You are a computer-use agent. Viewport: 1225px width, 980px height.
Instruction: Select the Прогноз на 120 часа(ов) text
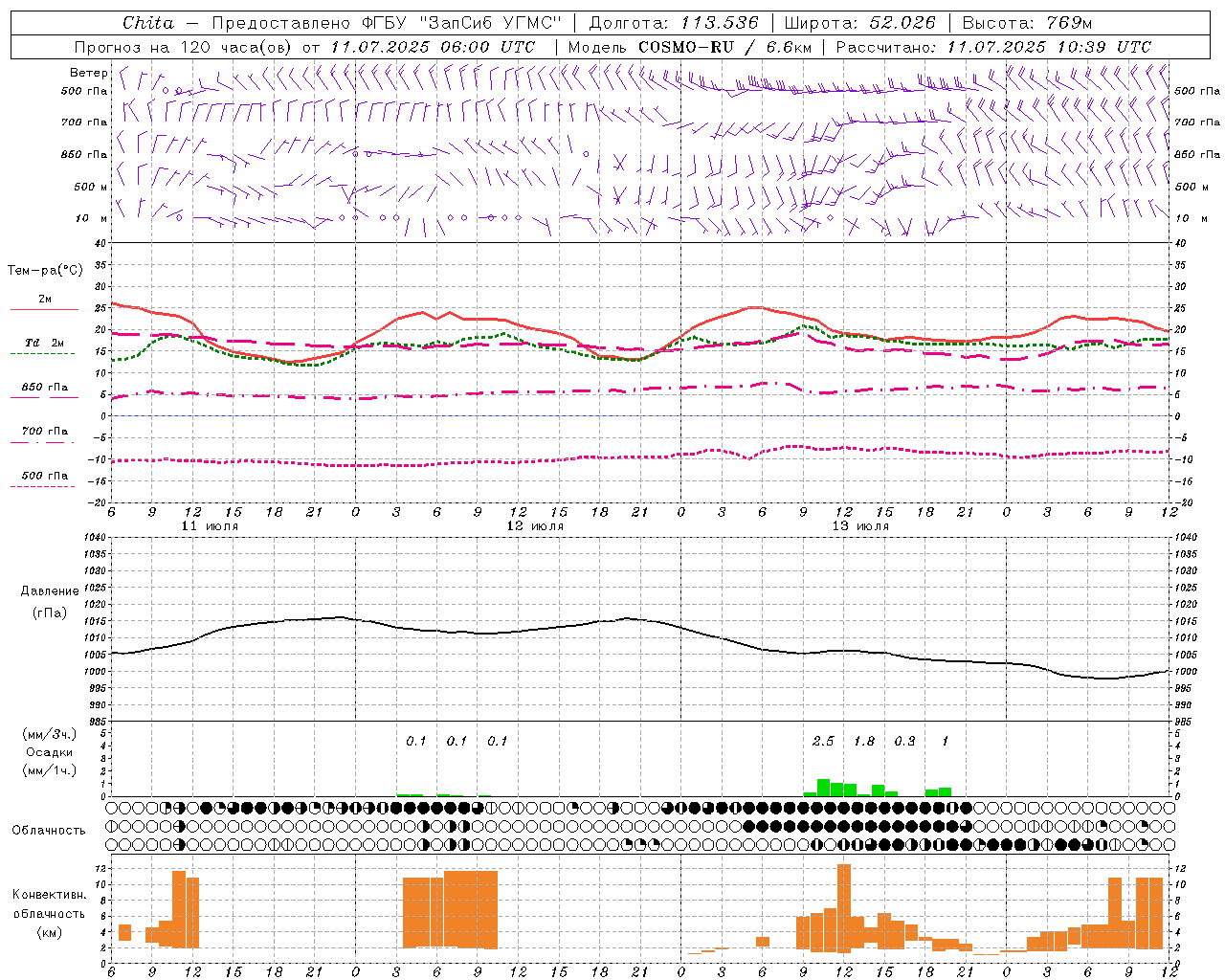coord(185,47)
